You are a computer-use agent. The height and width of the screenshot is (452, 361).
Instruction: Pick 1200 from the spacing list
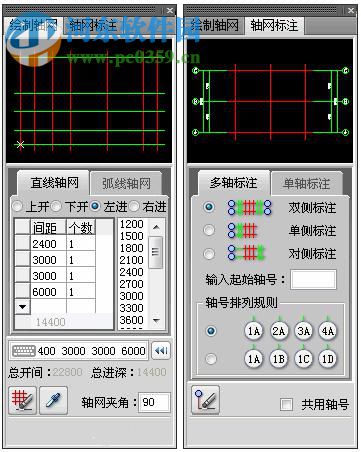(132, 224)
